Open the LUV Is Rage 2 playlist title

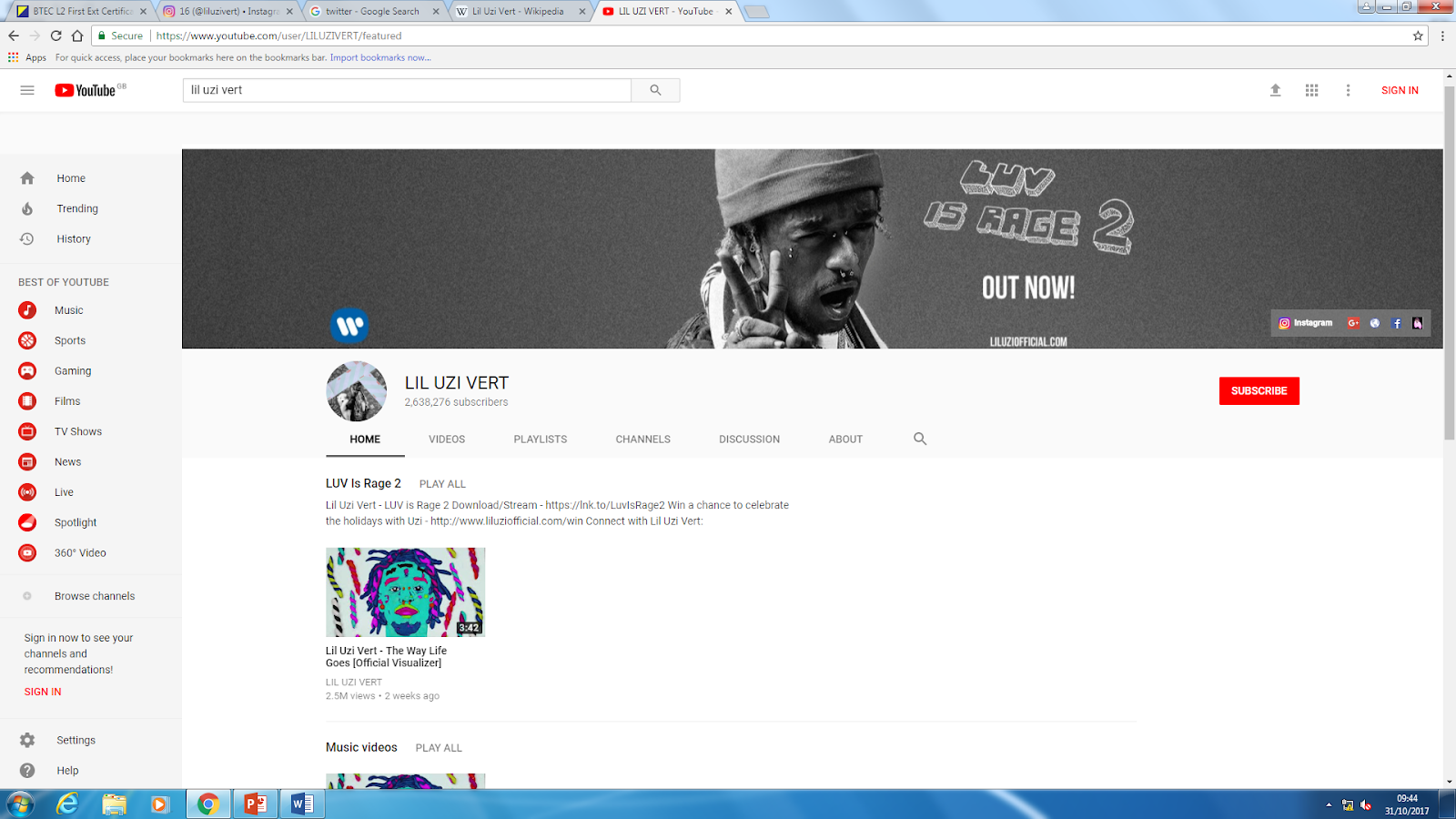(363, 483)
